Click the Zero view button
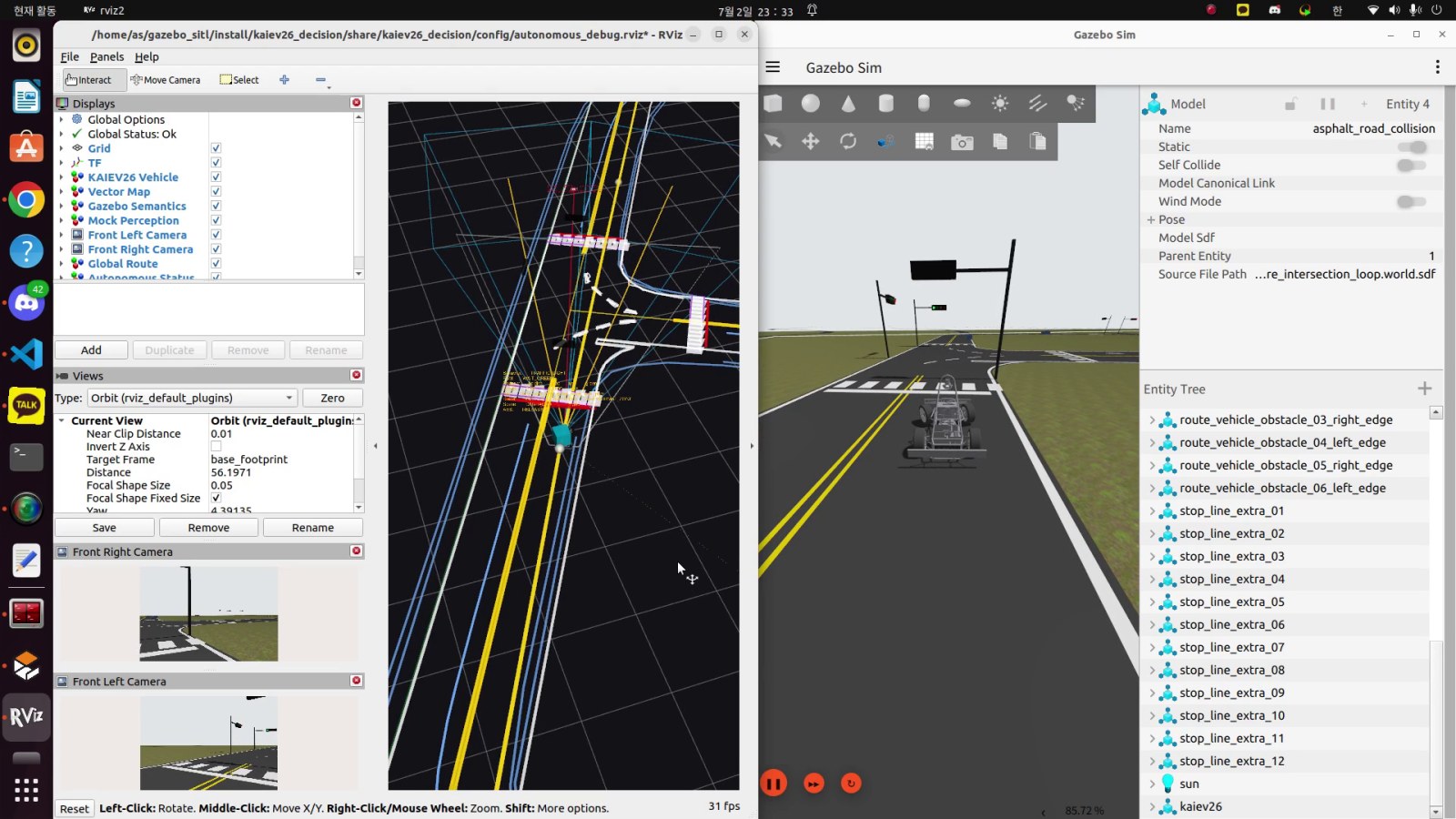 332,399
